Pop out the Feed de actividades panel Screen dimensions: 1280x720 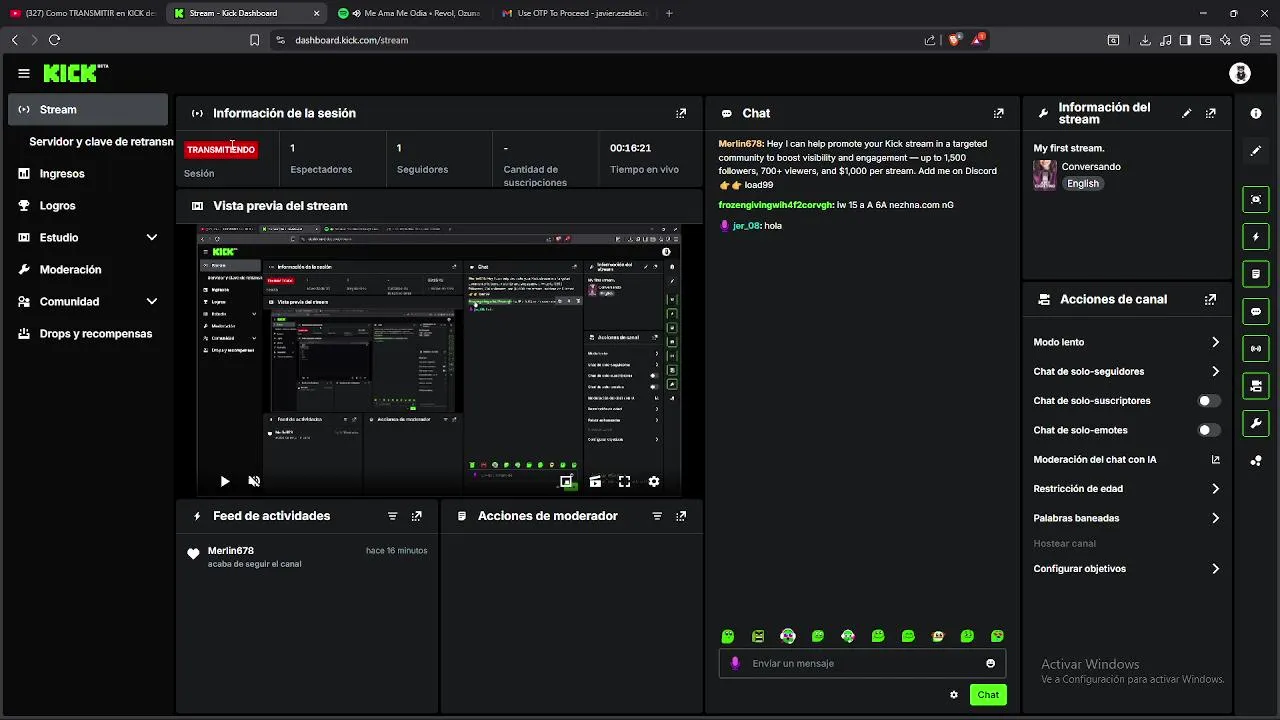tap(417, 516)
